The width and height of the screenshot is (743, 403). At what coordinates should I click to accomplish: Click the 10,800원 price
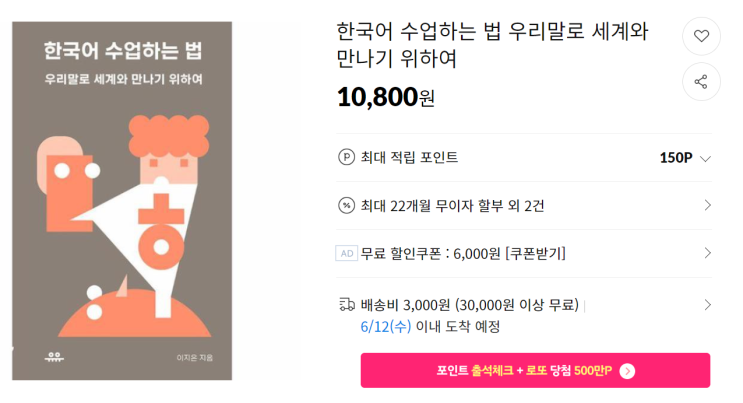pos(386,97)
